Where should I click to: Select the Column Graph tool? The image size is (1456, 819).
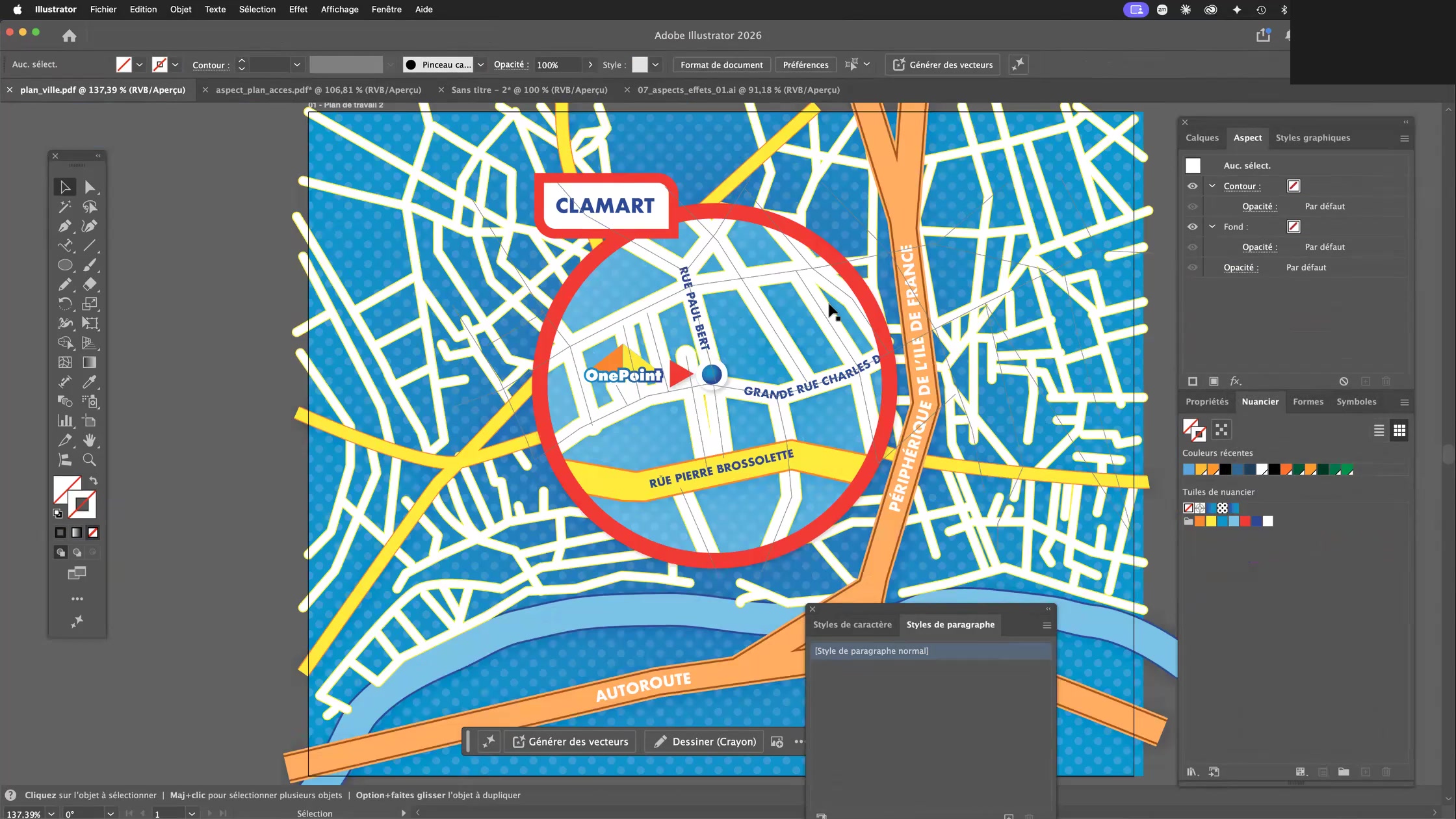[x=65, y=421]
